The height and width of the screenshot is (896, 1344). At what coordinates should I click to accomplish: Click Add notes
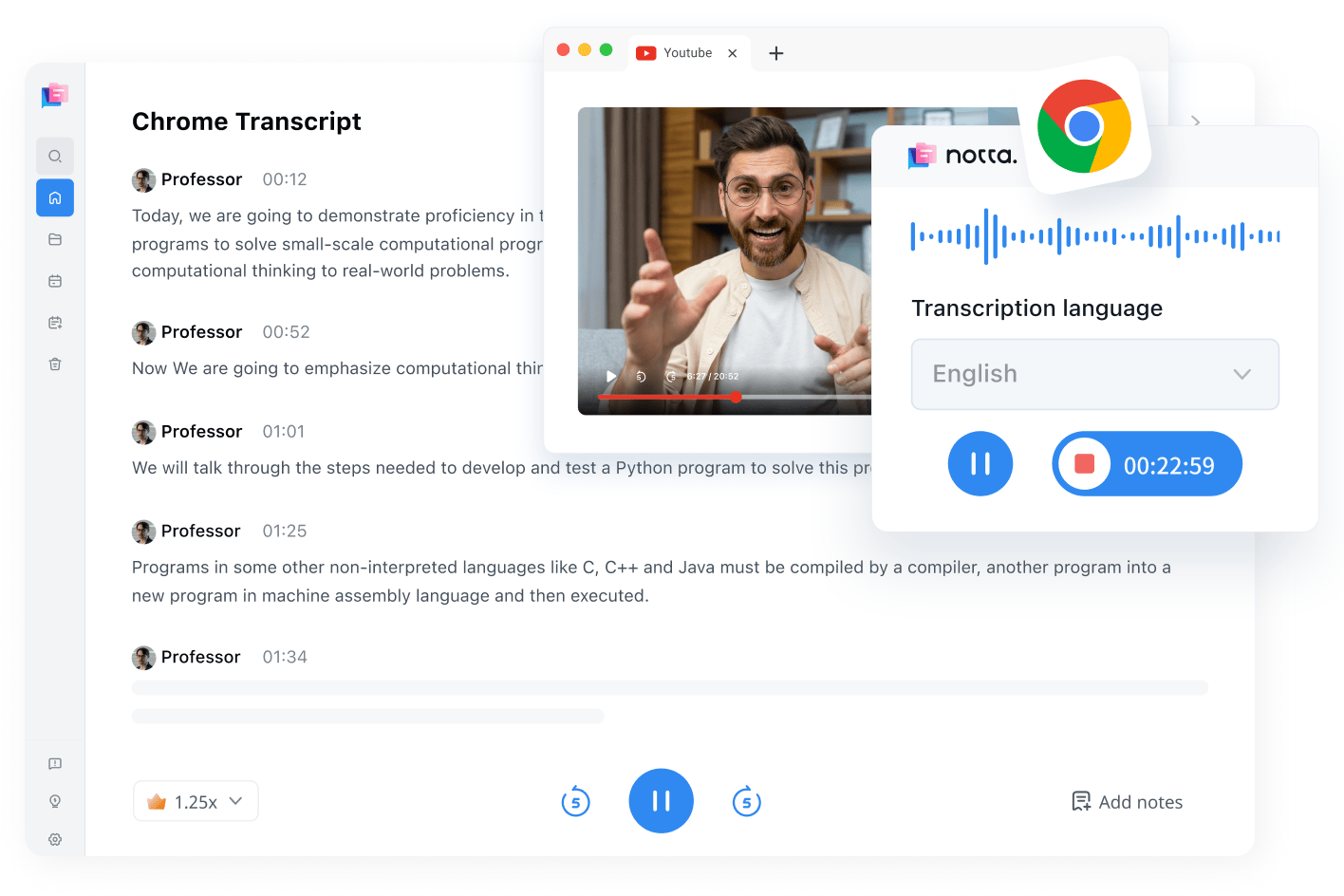(x=1128, y=801)
